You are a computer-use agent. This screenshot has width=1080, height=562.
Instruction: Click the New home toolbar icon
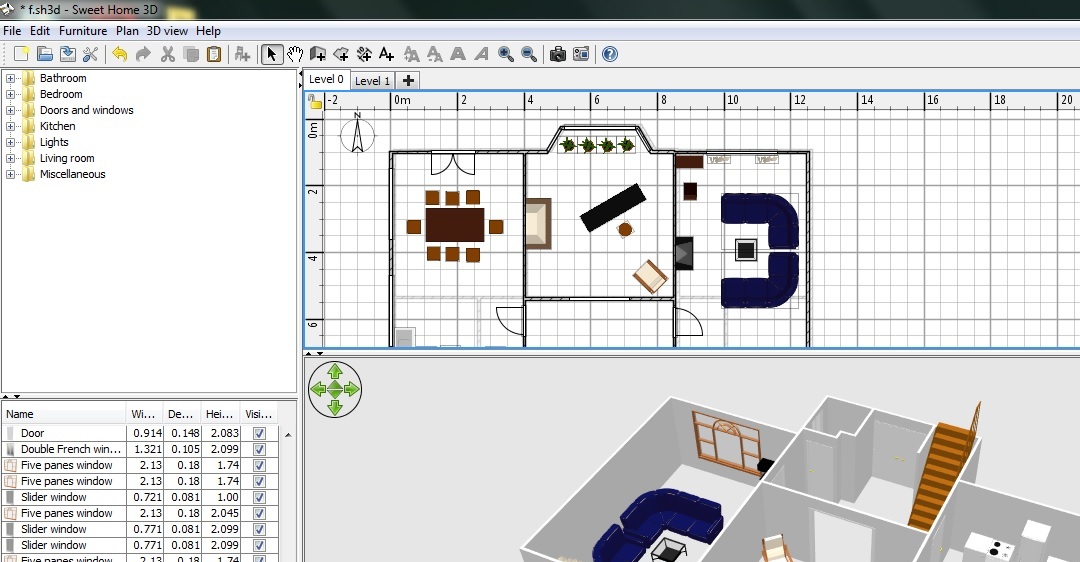(x=21, y=54)
